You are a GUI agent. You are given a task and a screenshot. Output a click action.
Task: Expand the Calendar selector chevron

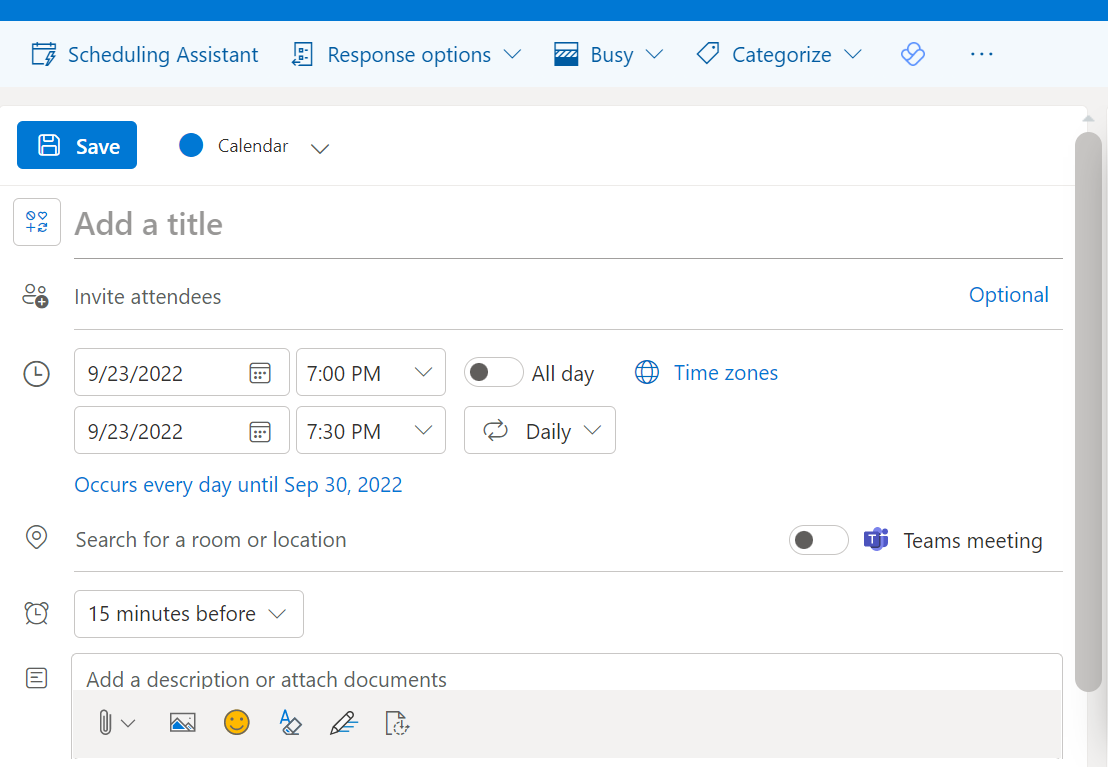[x=320, y=147]
